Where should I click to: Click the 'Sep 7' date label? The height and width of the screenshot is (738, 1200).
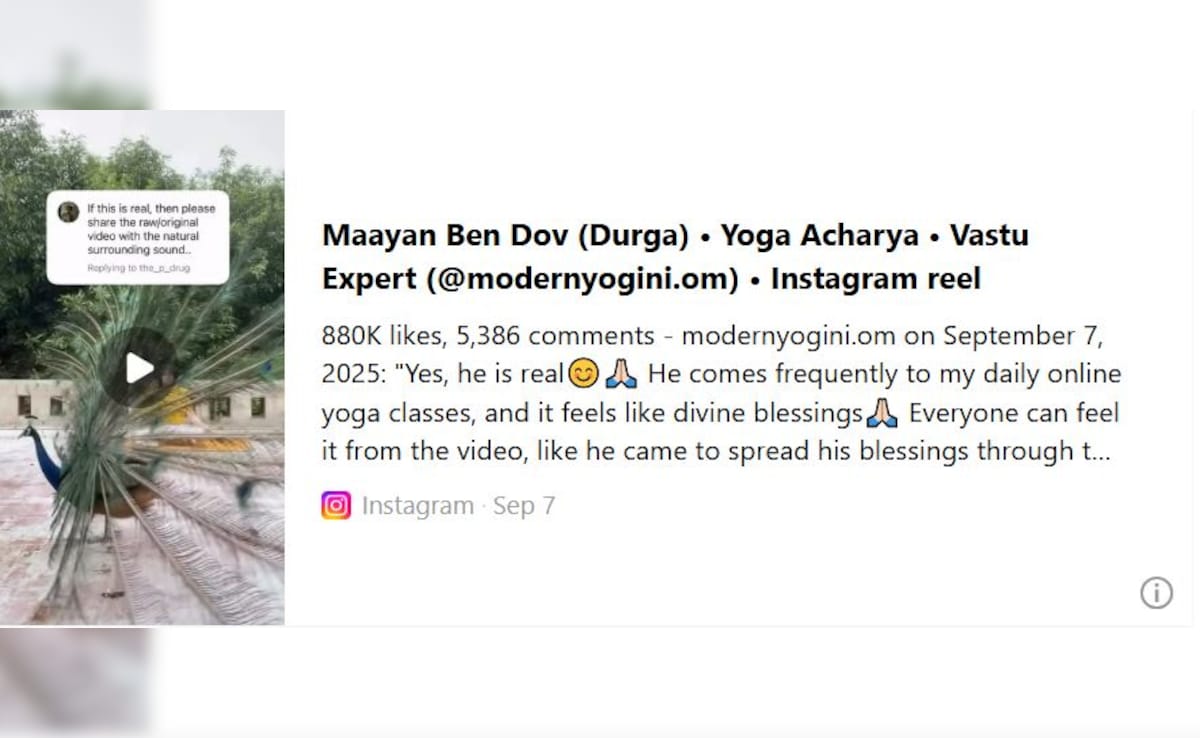pos(524,506)
